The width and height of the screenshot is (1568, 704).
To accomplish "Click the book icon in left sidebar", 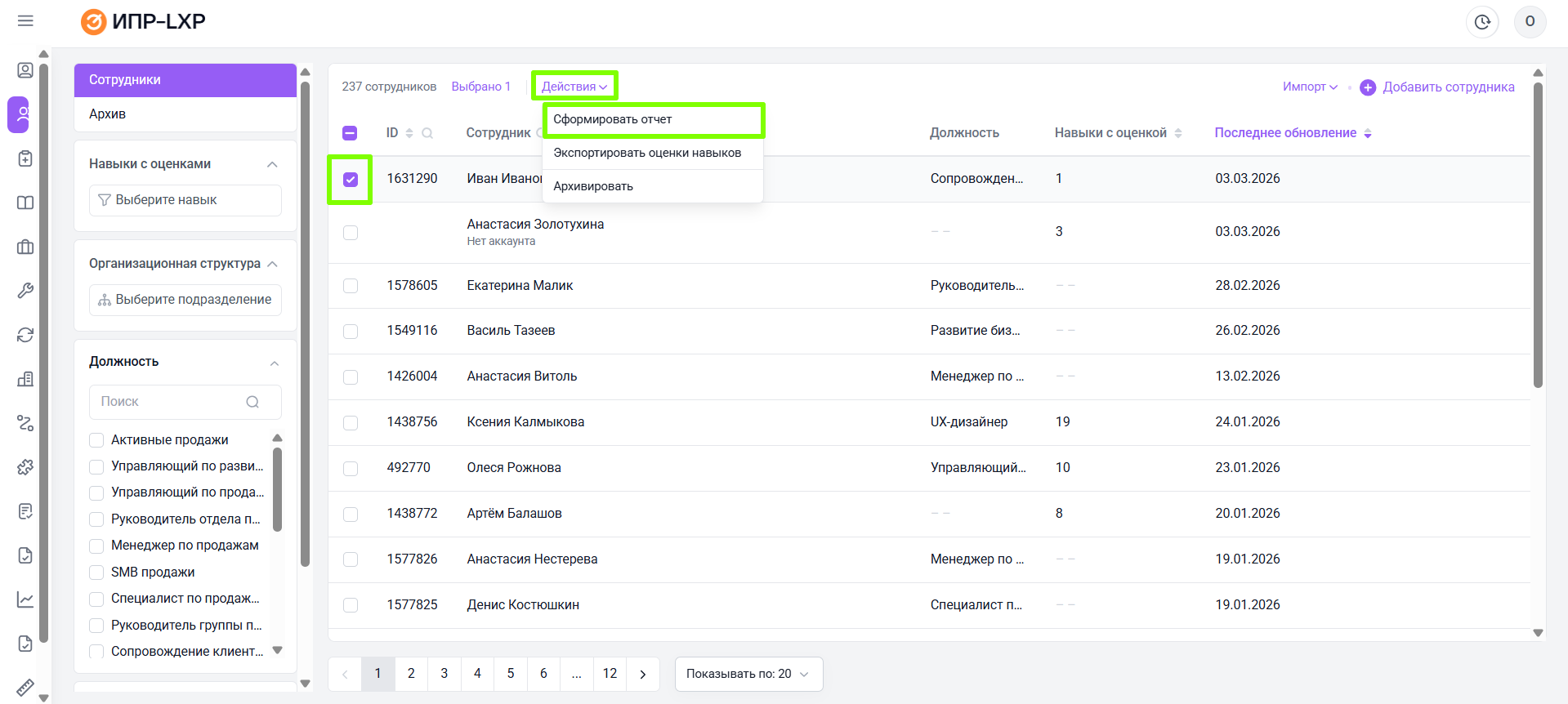I will pos(25,203).
